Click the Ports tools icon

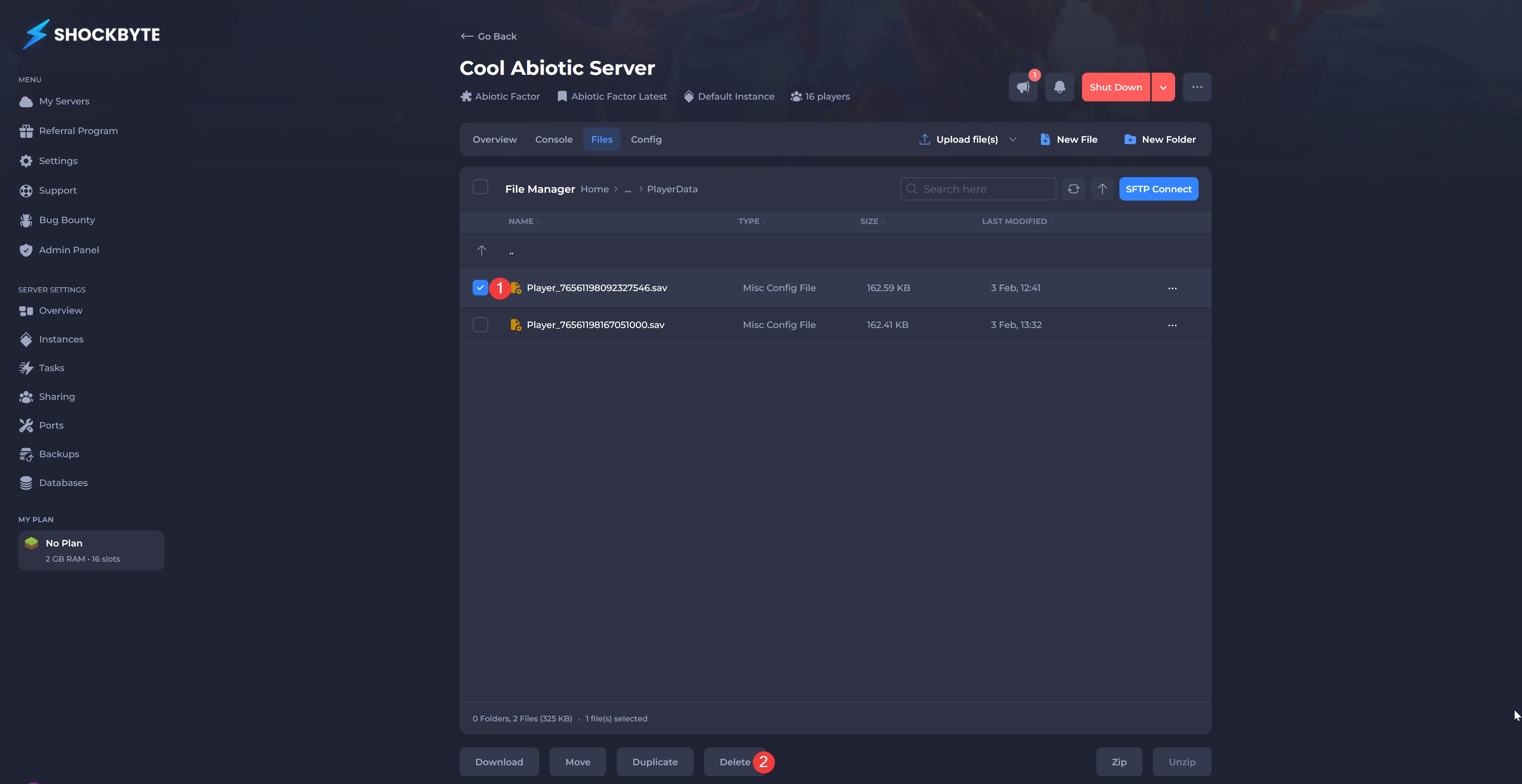[26, 426]
